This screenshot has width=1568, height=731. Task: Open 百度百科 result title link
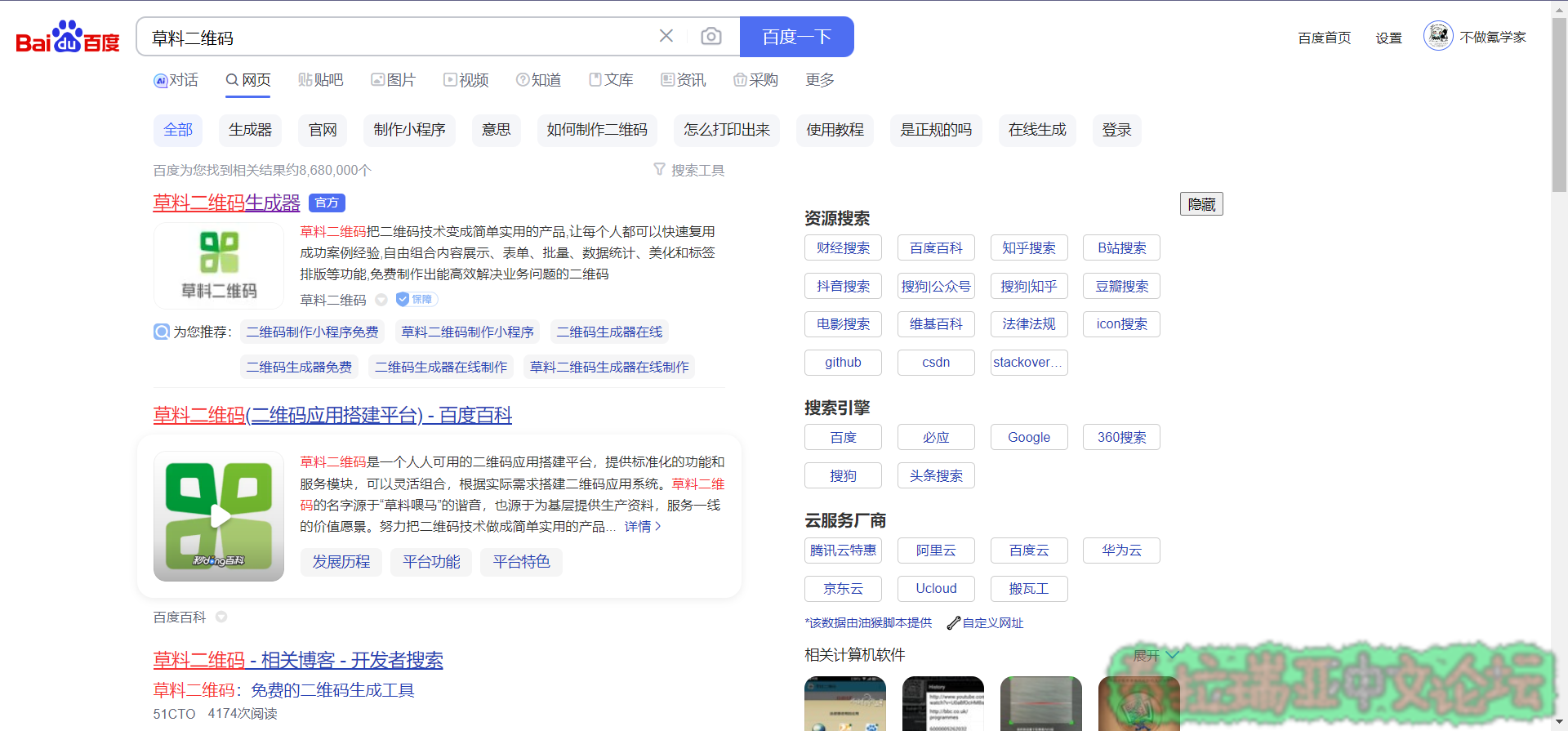[332, 415]
